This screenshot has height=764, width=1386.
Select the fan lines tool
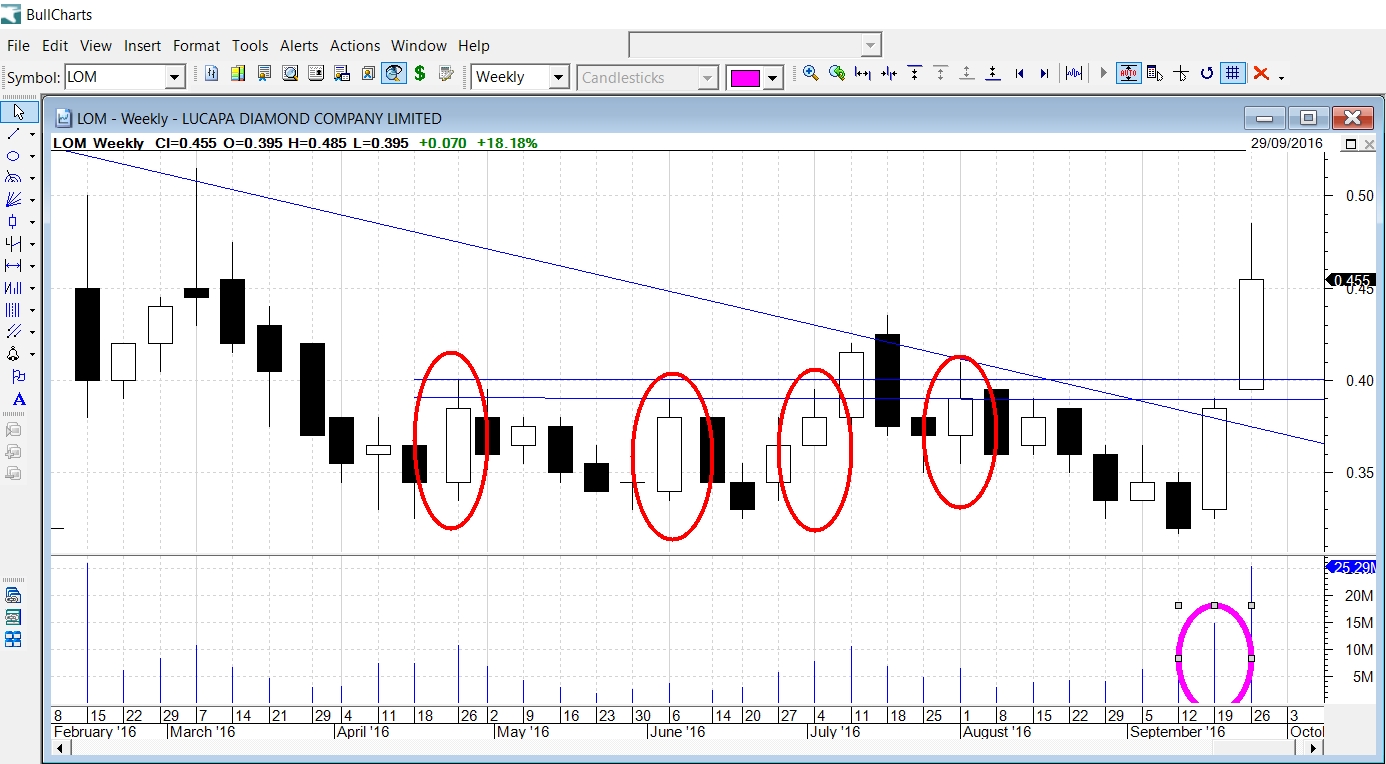coord(14,200)
